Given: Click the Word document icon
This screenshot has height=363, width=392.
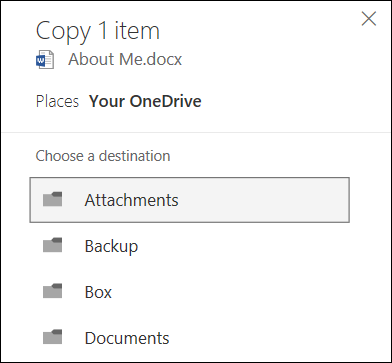Looking at the screenshot, I should [x=45, y=60].
